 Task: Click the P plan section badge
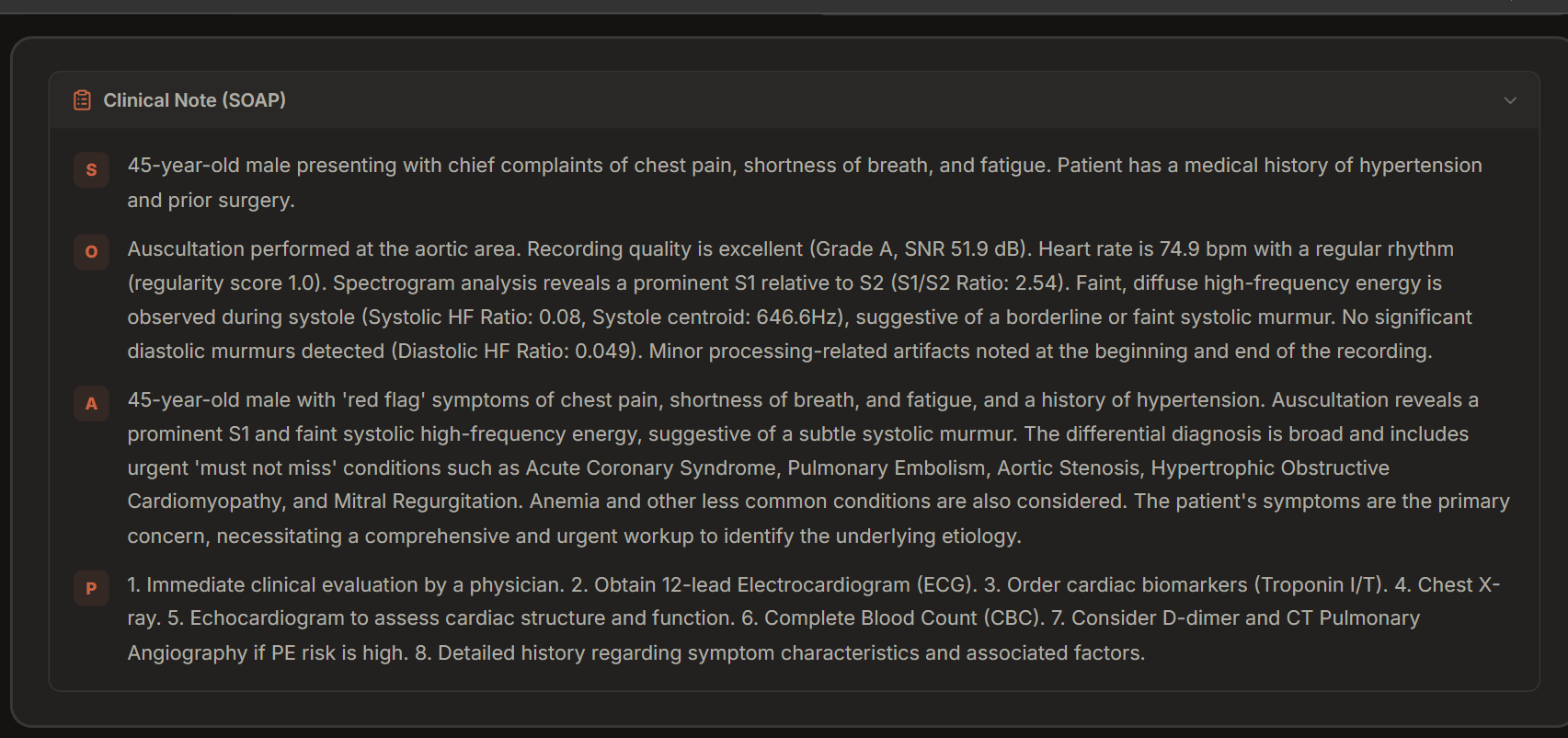91,588
